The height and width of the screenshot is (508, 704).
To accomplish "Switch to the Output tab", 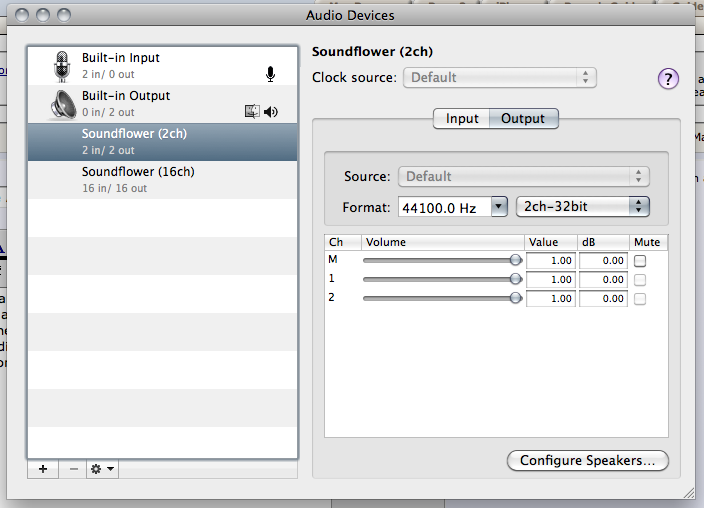I will [x=524, y=119].
